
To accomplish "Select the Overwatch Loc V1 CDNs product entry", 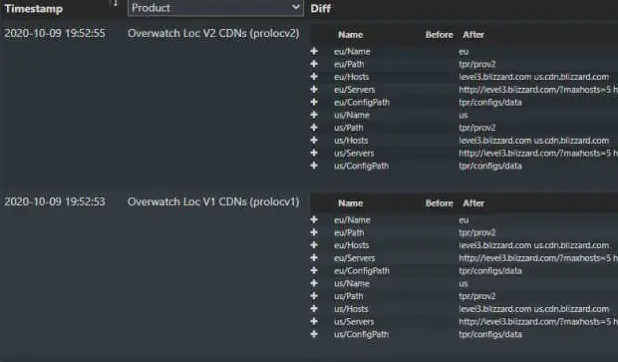I will (x=213, y=202).
